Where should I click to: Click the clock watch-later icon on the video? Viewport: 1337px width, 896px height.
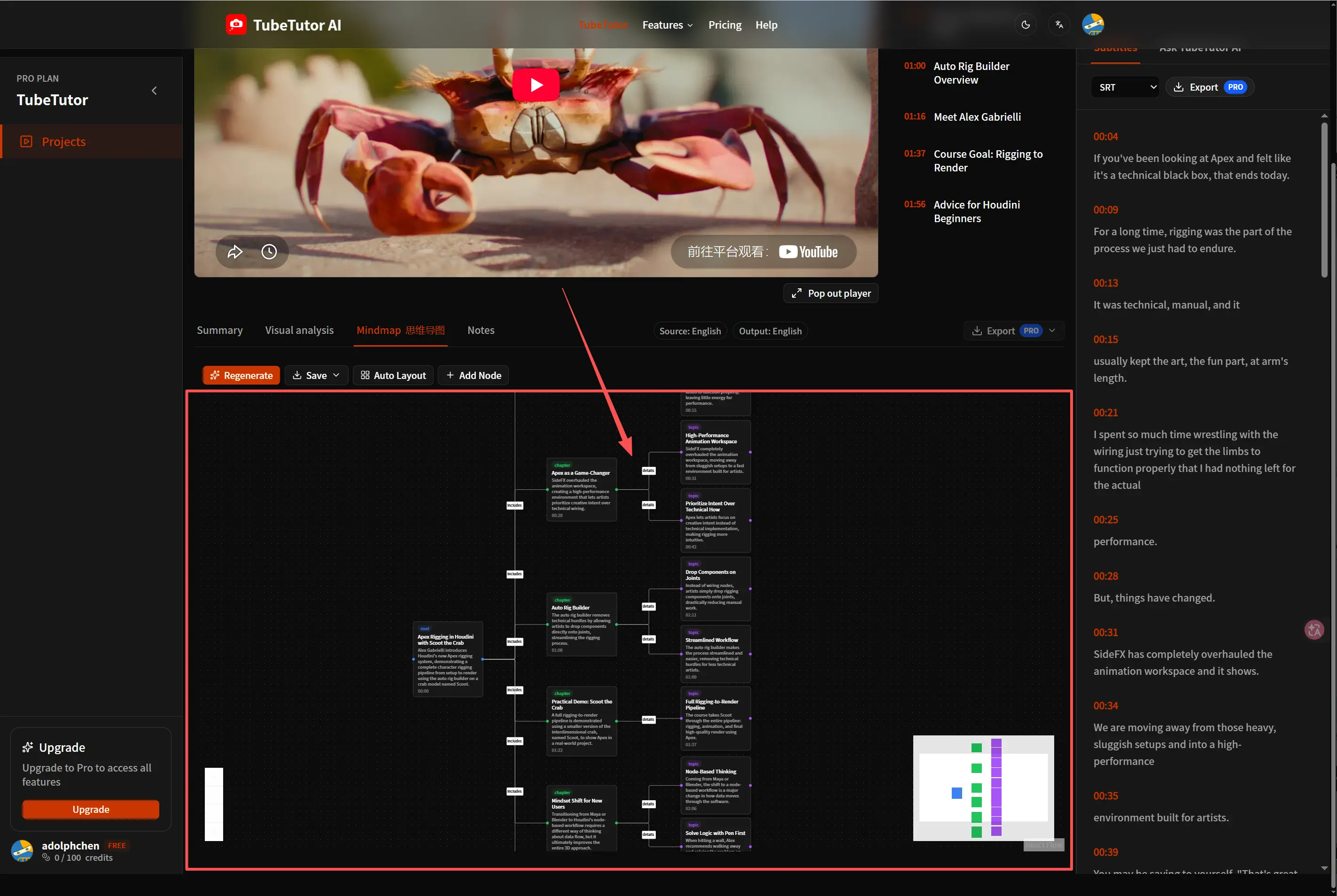pyautogui.click(x=269, y=251)
